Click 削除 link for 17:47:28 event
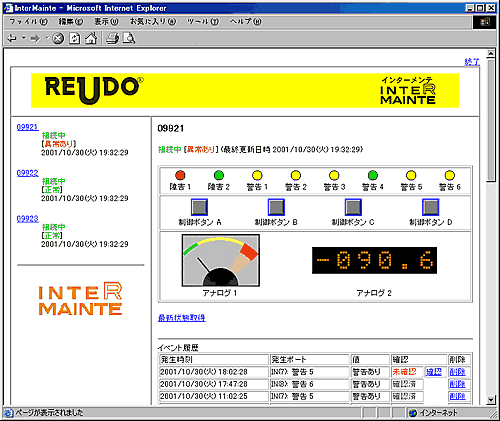 click(x=457, y=384)
